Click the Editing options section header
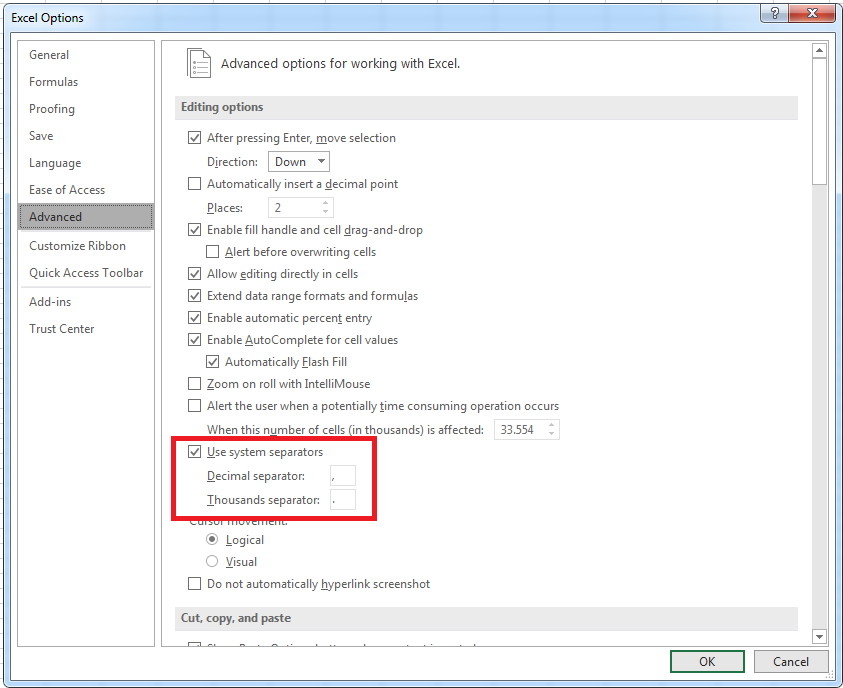843x688 pixels. 487,108
